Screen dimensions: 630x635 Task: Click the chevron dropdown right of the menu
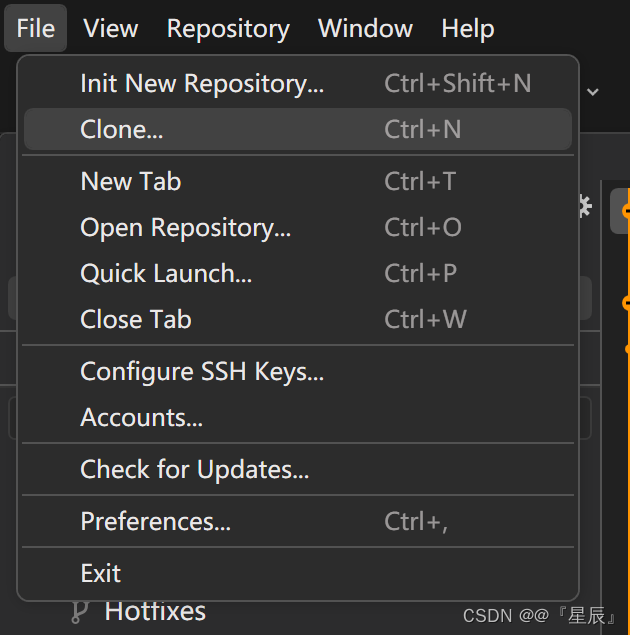593,92
